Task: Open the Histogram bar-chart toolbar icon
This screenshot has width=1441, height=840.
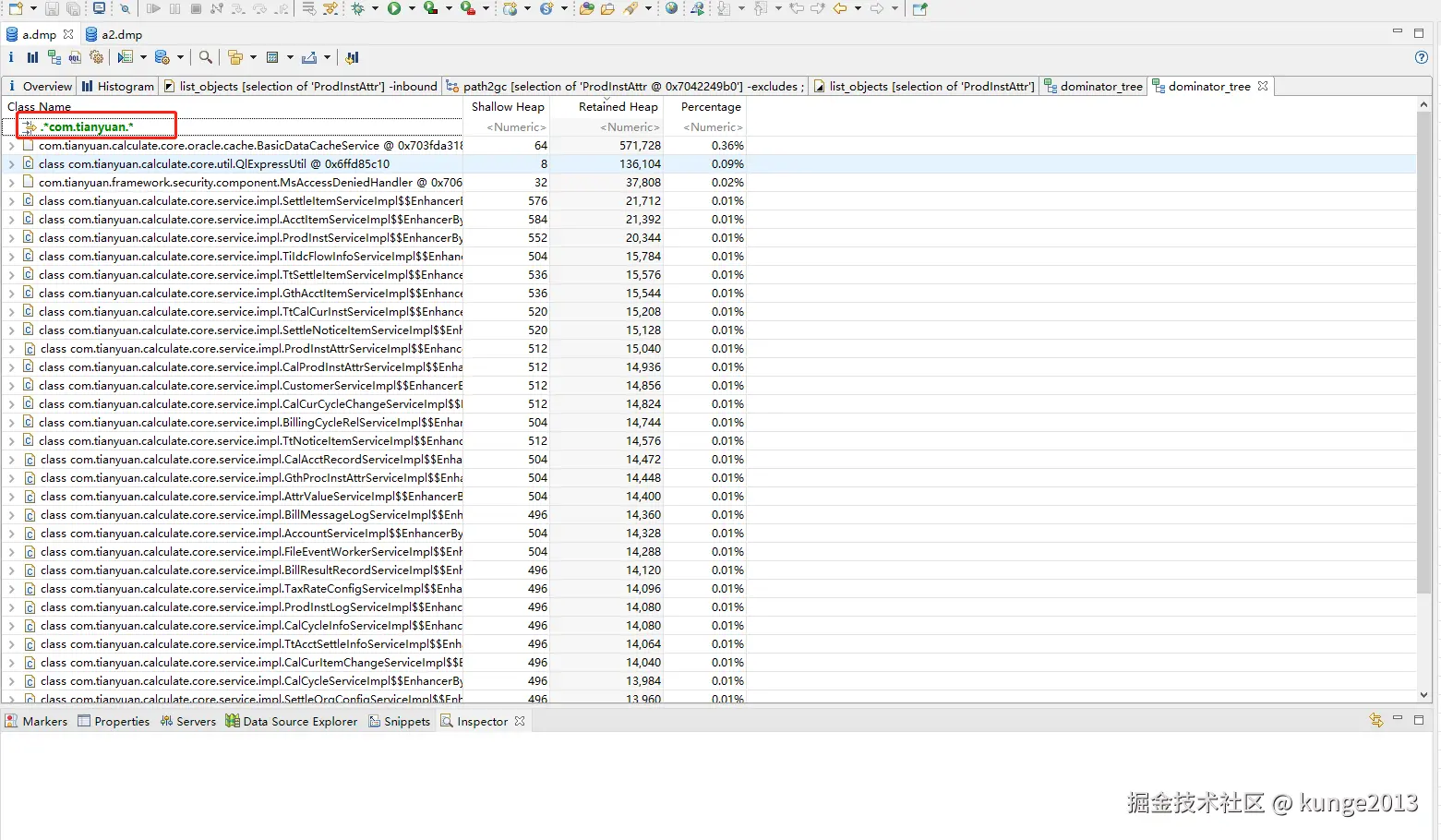Action: (x=33, y=57)
